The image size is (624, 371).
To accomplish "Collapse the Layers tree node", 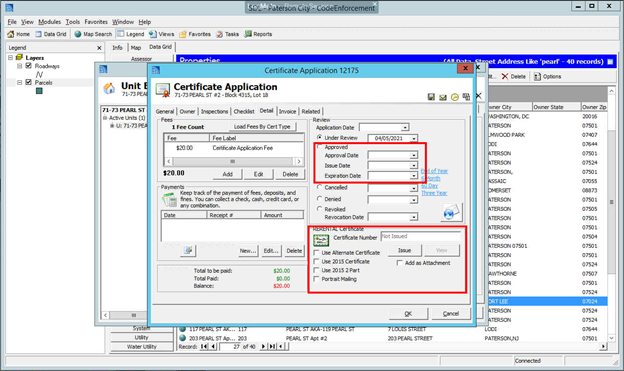I will 11,58.
